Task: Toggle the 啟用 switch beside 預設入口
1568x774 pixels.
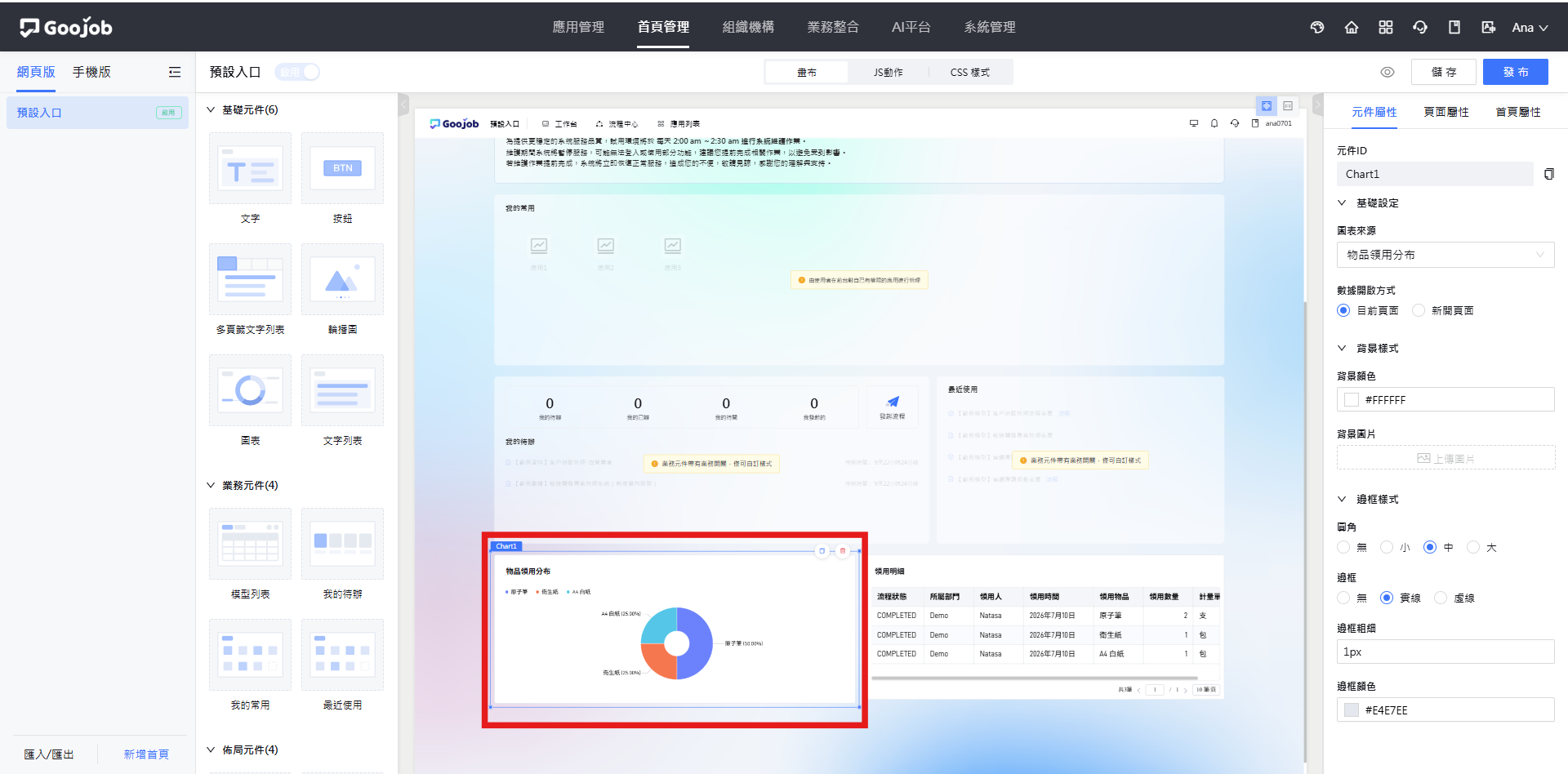Action: [x=297, y=72]
